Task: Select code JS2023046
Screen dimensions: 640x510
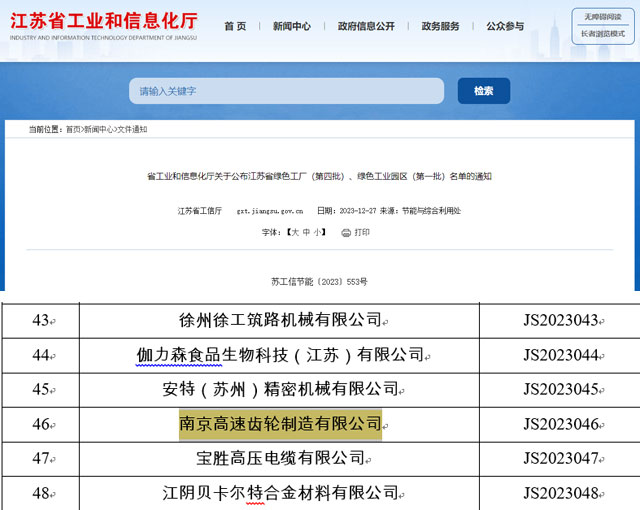Action: click(561, 424)
